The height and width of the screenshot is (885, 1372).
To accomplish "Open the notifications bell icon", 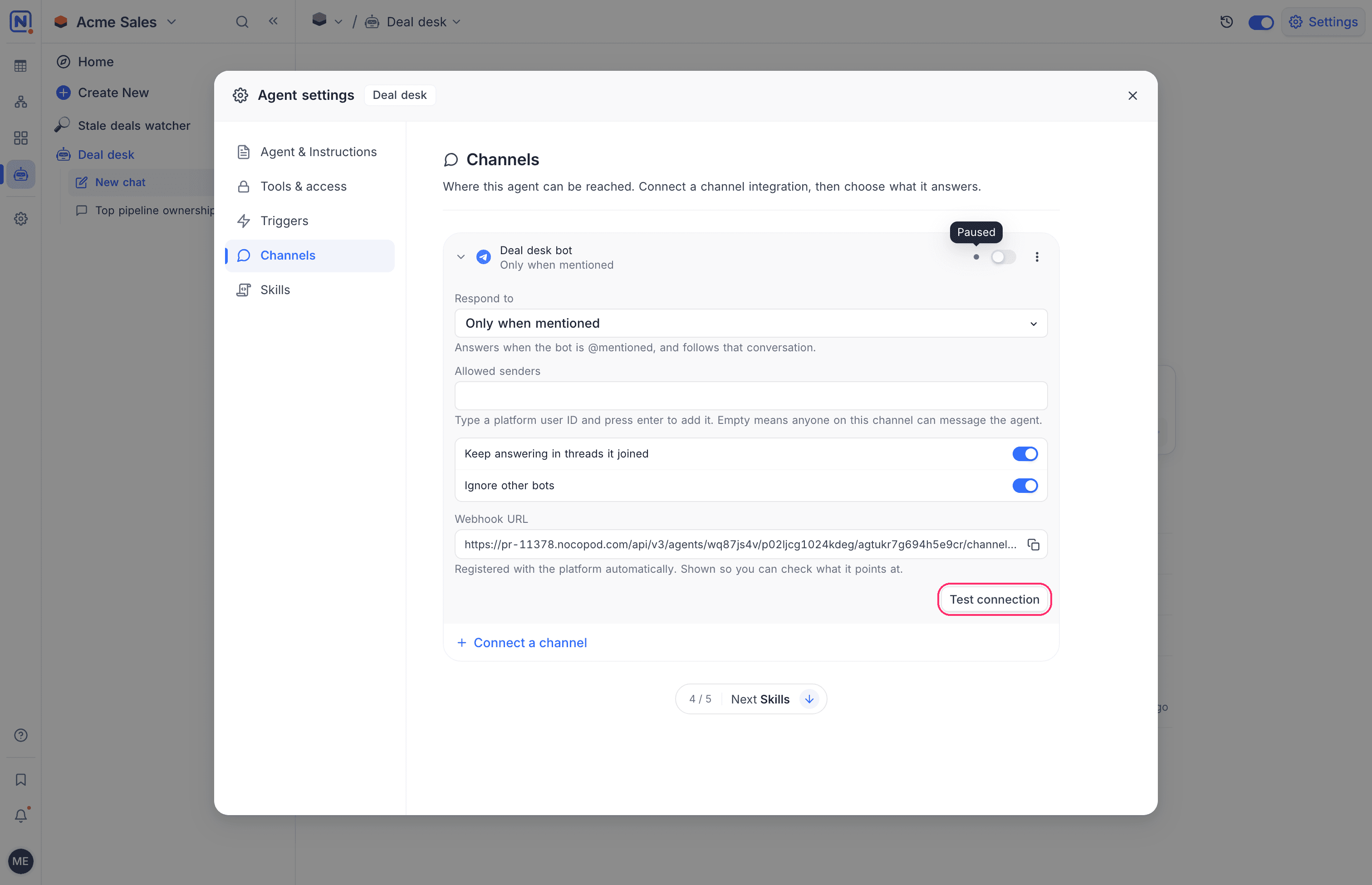I will (x=21, y=815).
